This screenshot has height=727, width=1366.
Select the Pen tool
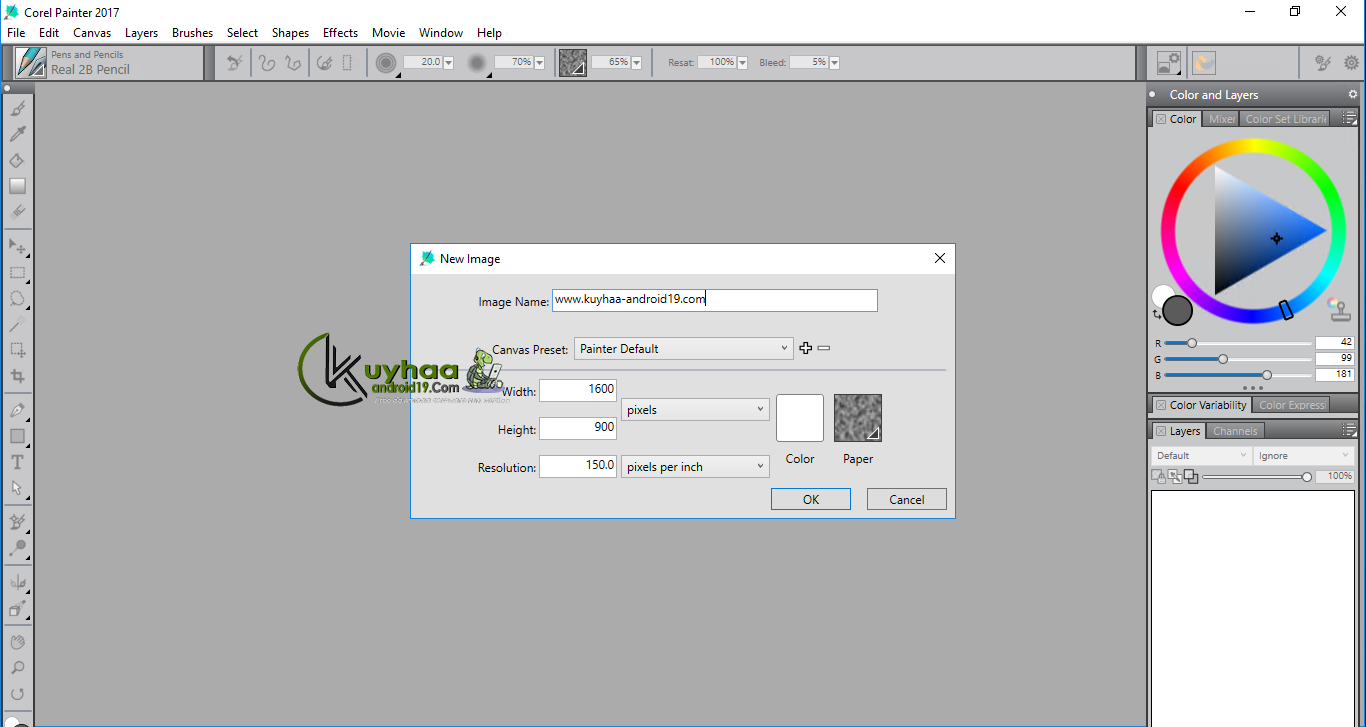point(17,410)
